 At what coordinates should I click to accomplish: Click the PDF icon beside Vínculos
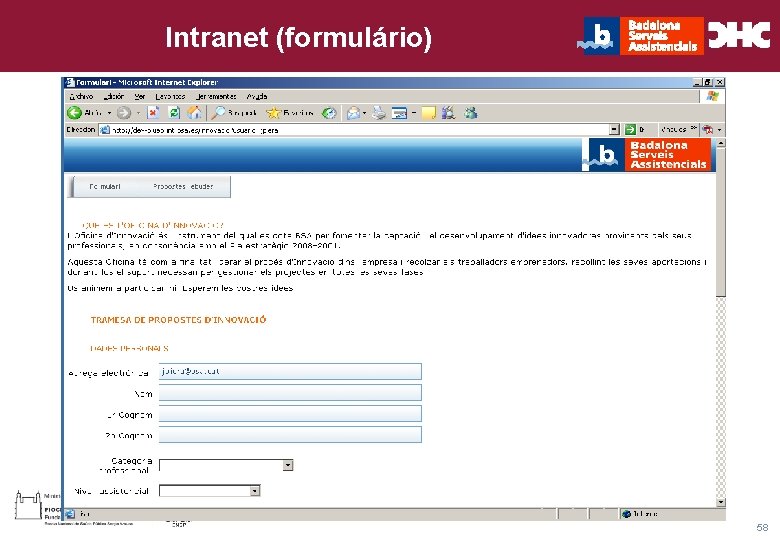(x=708, y=130)
